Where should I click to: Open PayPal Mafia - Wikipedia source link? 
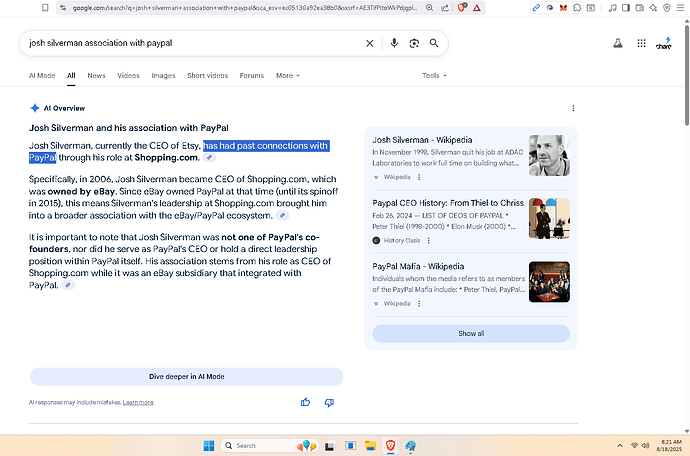418,266
